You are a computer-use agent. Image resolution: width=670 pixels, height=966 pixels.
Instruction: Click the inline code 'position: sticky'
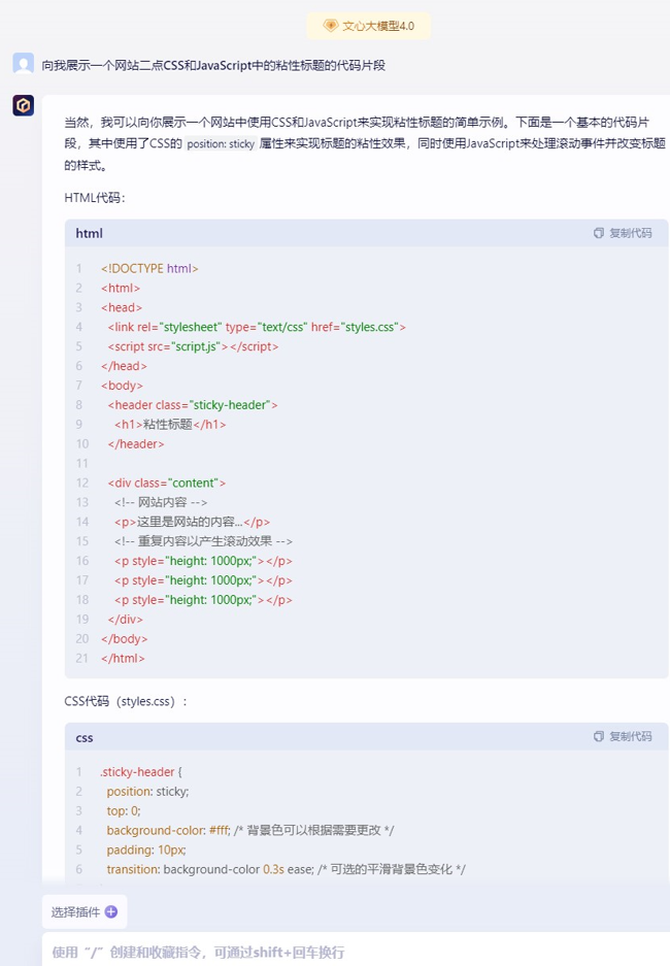[220, 144]
